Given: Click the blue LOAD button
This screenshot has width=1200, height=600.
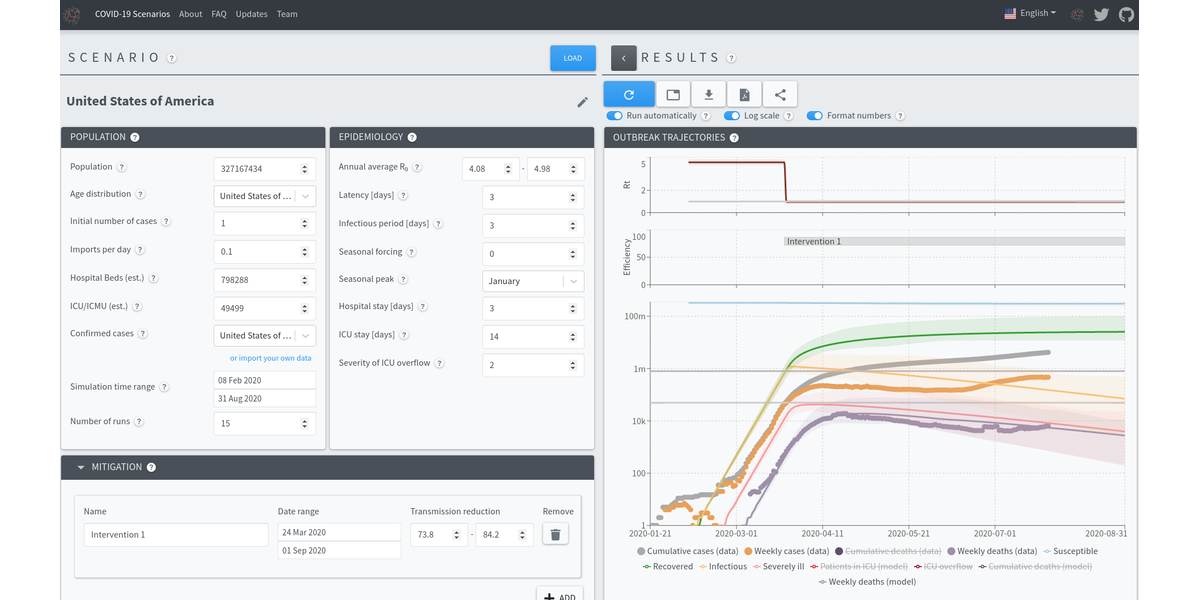Looking at the screenshot, I should (572, 58).
